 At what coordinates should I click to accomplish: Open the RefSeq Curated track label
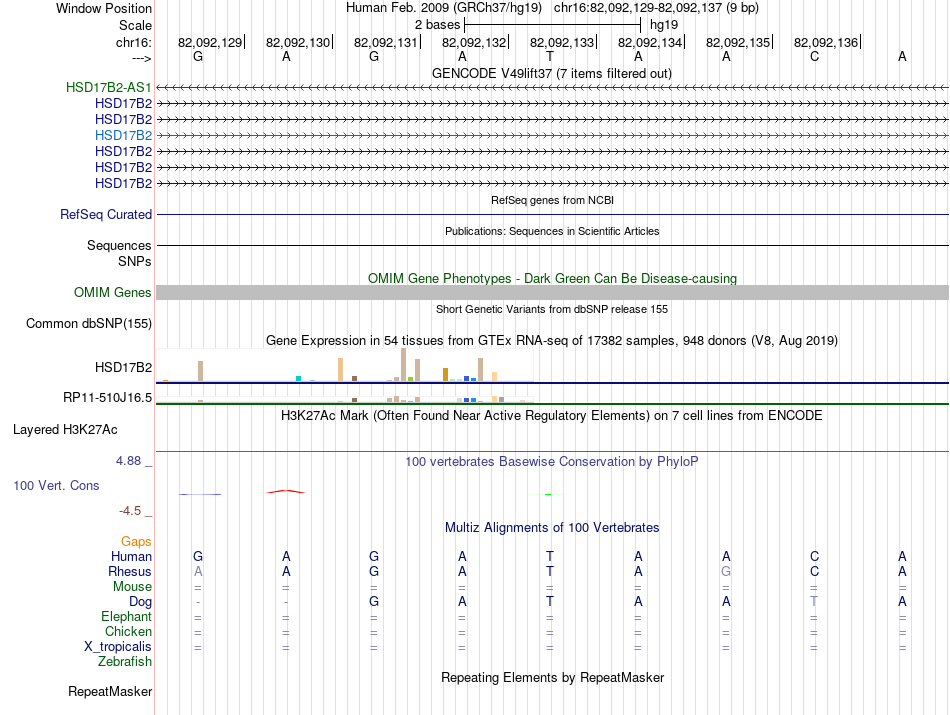pos(105,214)
